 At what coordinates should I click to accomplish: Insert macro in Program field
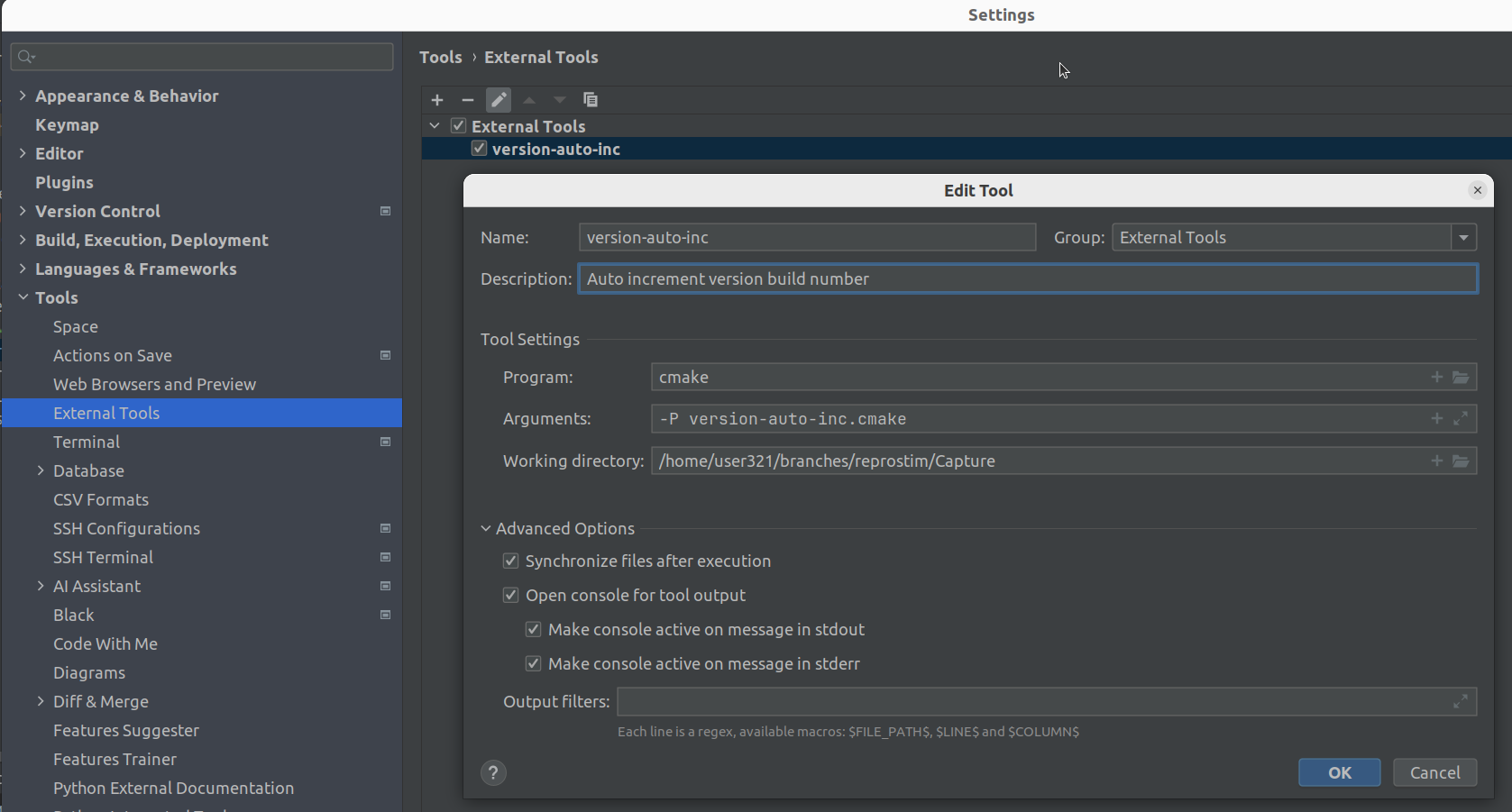pyautogui.click(x=1437, y=377)
